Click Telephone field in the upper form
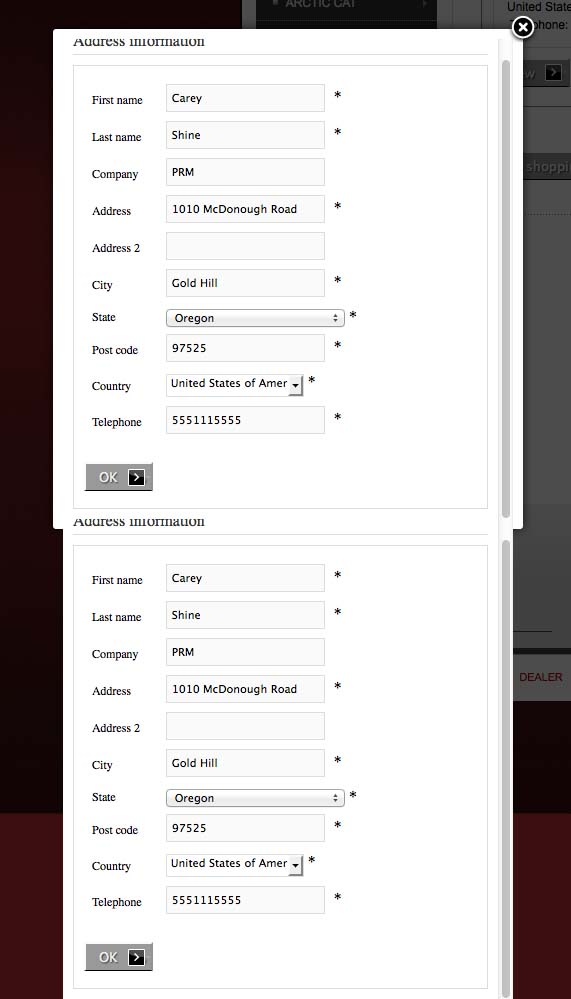 tap(245, 420)
